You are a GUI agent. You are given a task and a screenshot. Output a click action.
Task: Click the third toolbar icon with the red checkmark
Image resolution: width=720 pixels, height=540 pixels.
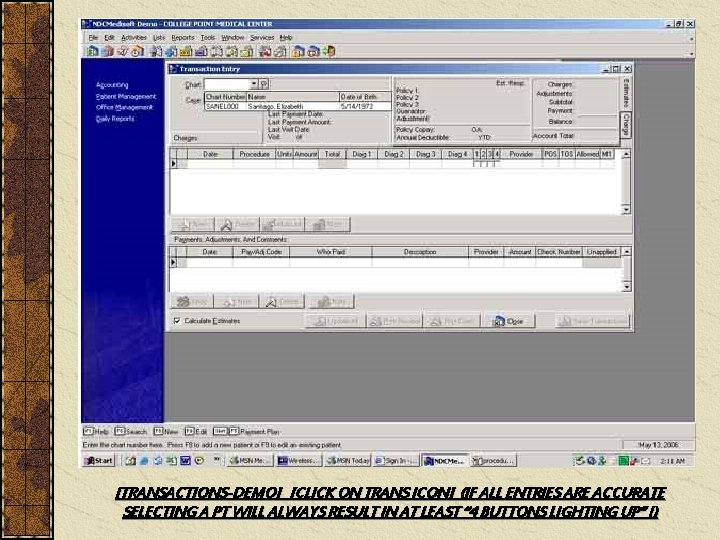[x=122, y=51]
